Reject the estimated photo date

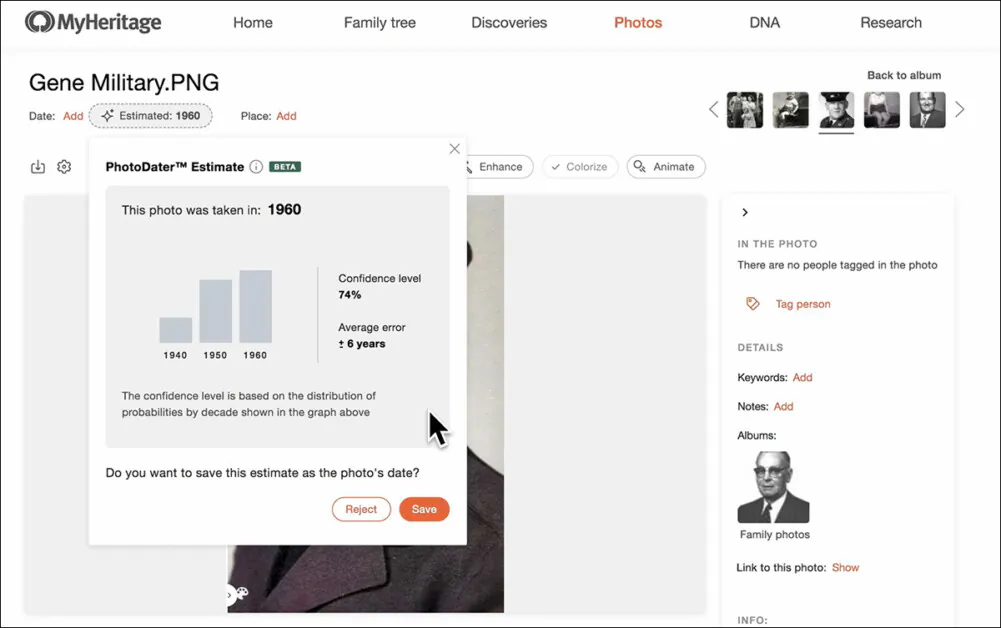point(361,509)
